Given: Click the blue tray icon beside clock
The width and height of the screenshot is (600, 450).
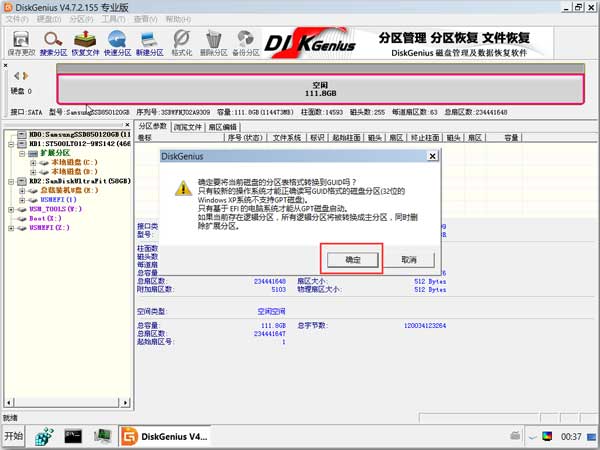Looking at the screenshot, I should point(591,437).
